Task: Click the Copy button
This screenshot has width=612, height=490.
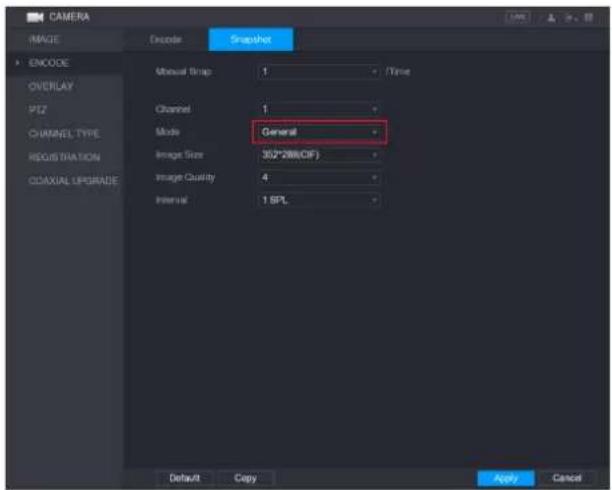Action: 245,478
